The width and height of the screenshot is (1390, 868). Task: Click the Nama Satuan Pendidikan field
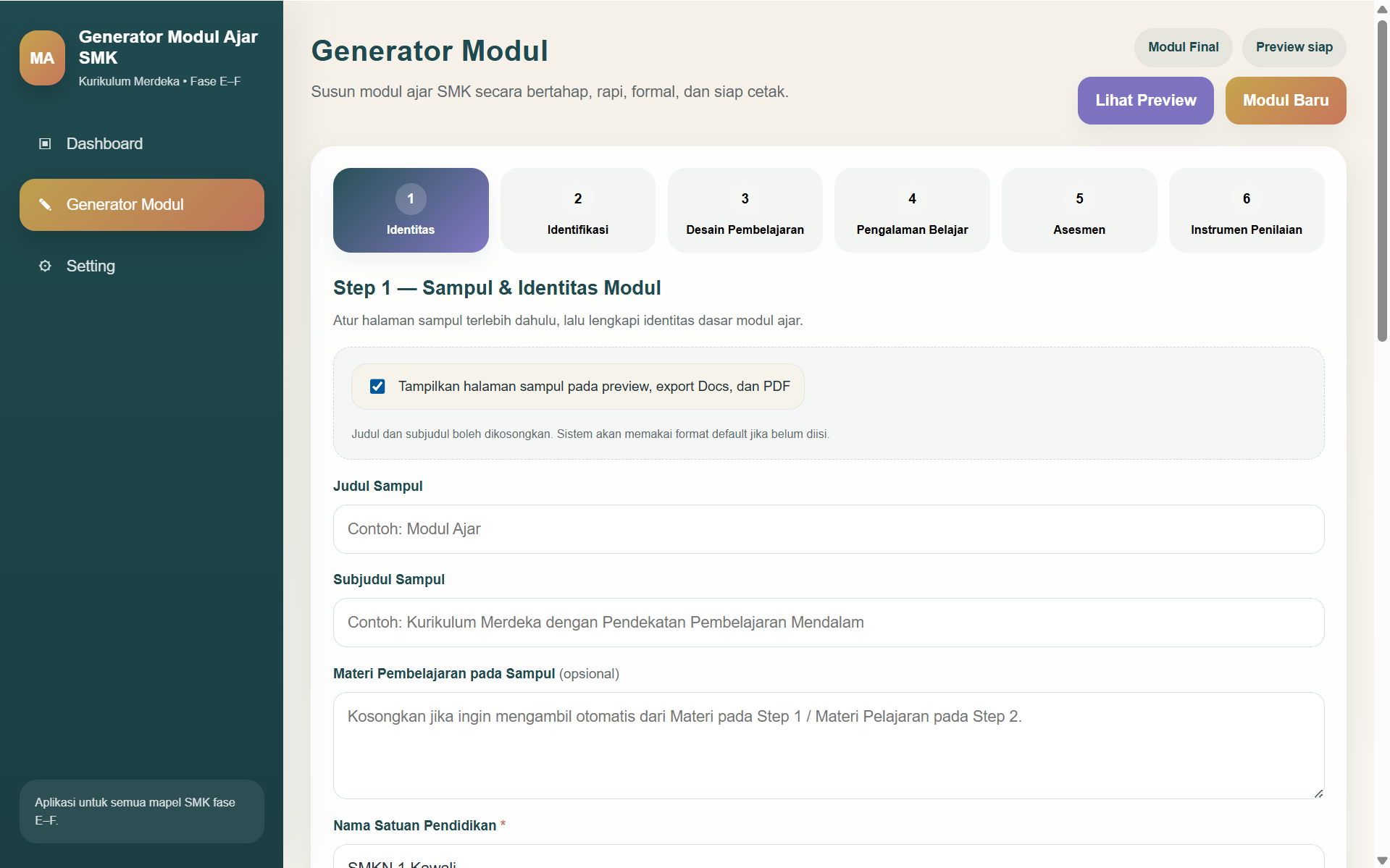click(829, 857)
